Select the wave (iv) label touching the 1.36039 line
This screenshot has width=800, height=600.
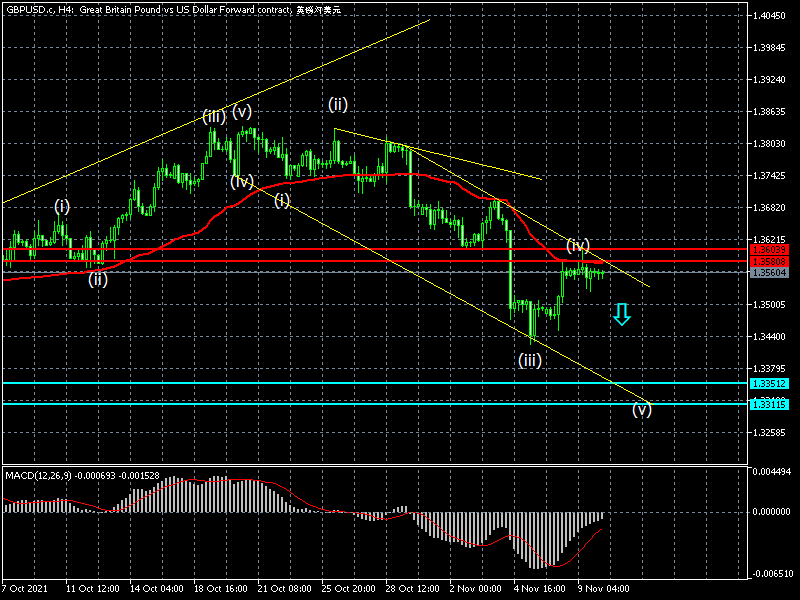click(x=578, y=245)
